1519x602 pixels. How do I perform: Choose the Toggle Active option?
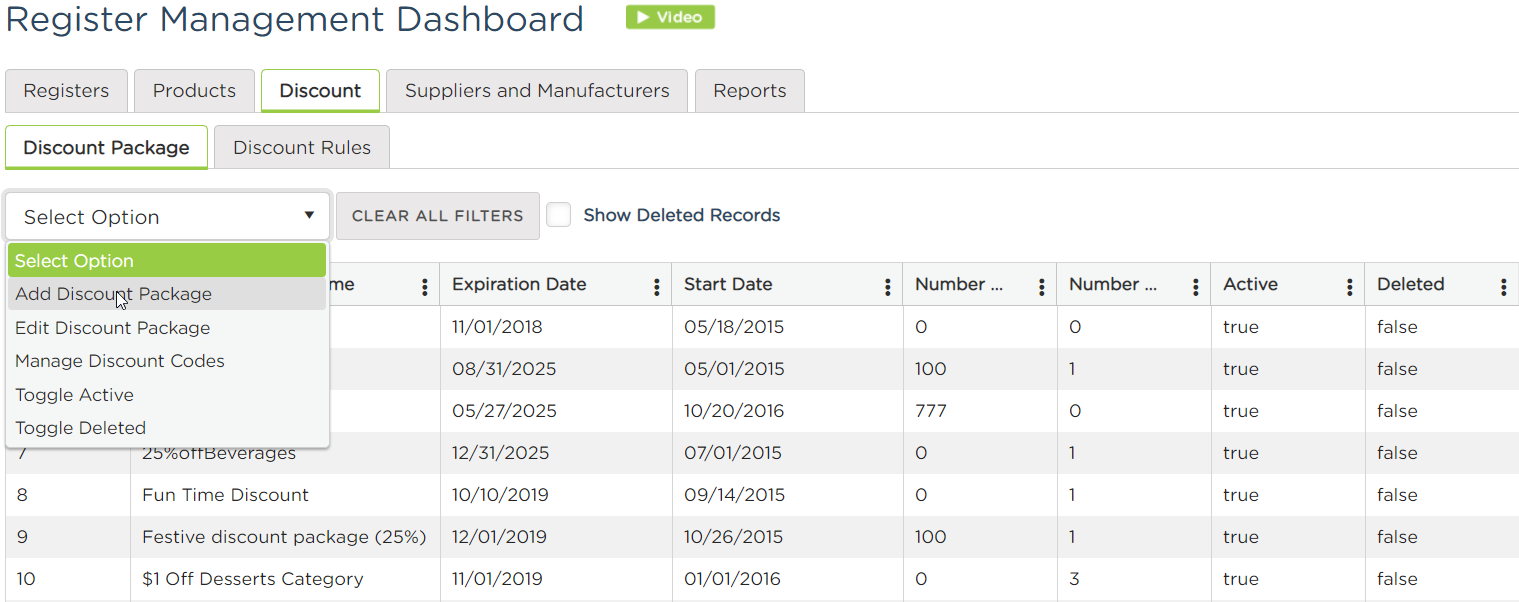[x=167, y=395]
